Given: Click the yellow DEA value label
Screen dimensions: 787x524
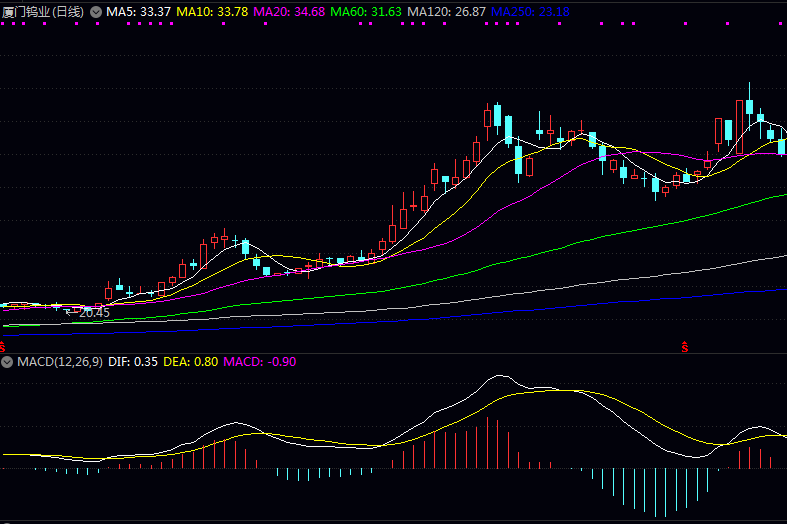Looking at the screenshot, I should (190, 361).
